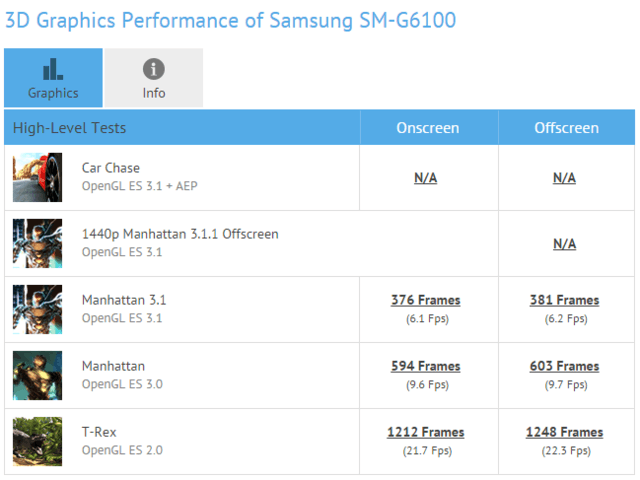Click the Offscreen column header
The height and width of the screenshot is (480, 640).
[566, 128]
